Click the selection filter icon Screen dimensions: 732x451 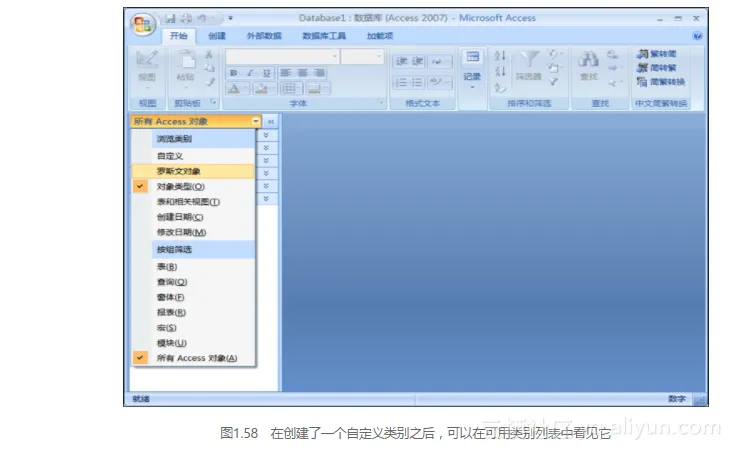pos(553,54)
